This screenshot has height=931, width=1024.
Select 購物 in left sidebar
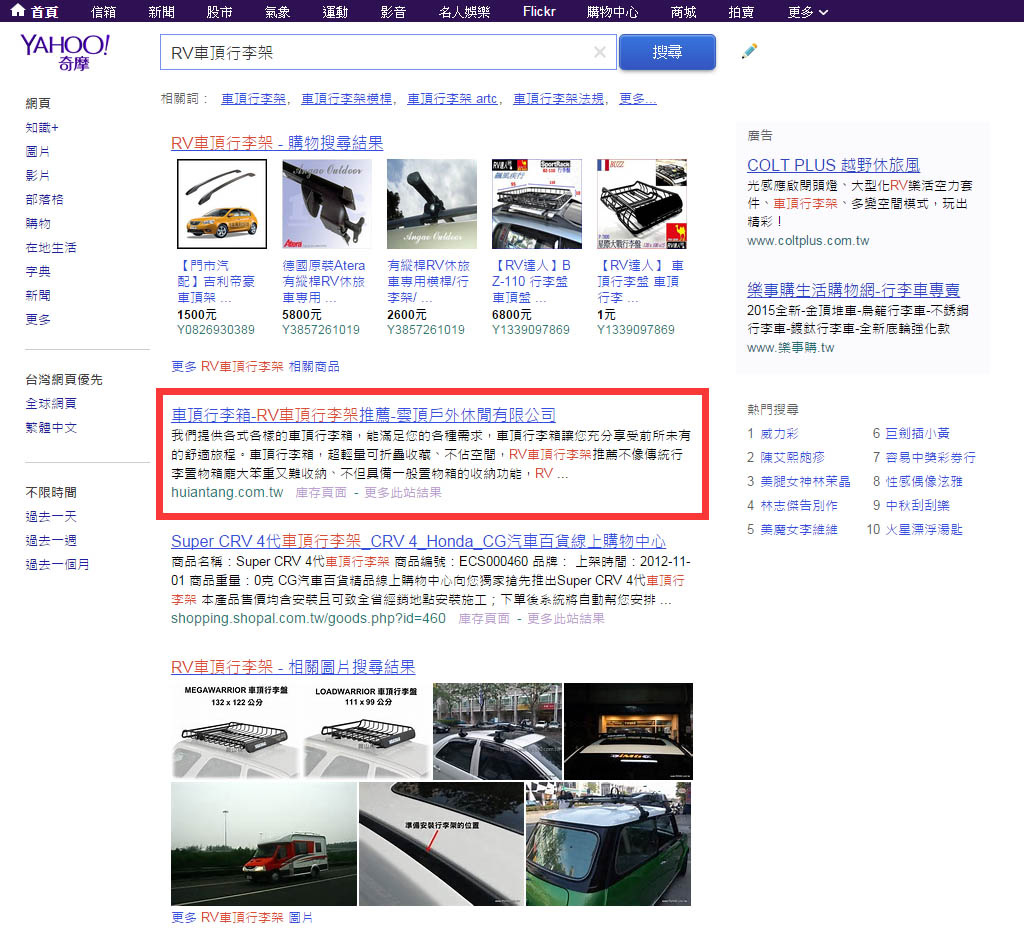(37, 223)
